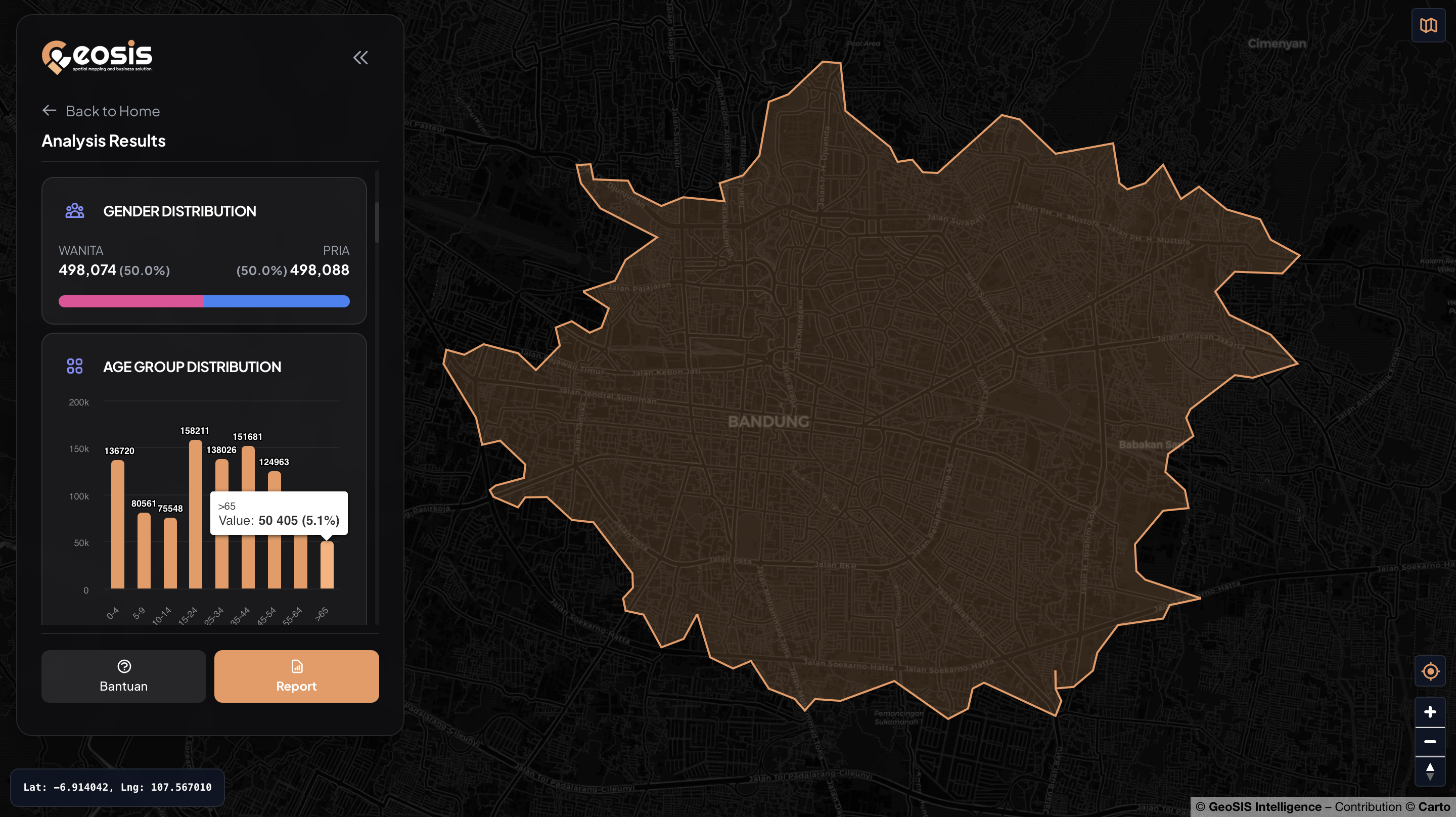This screenshot has width=1456, height=817.
Task: Zoom in with the plus button
Action: tap(1431, 712)
